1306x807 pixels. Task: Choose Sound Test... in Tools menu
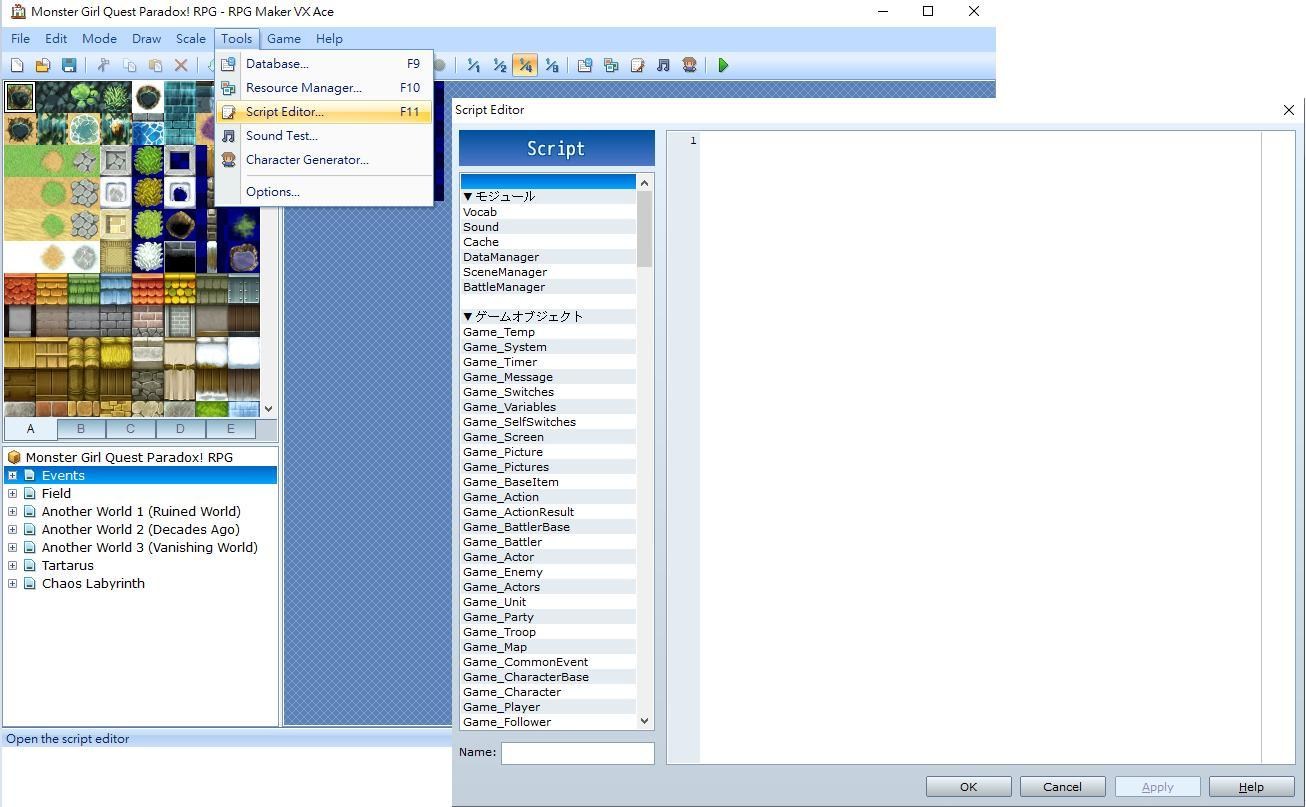(x=324, y=136)
